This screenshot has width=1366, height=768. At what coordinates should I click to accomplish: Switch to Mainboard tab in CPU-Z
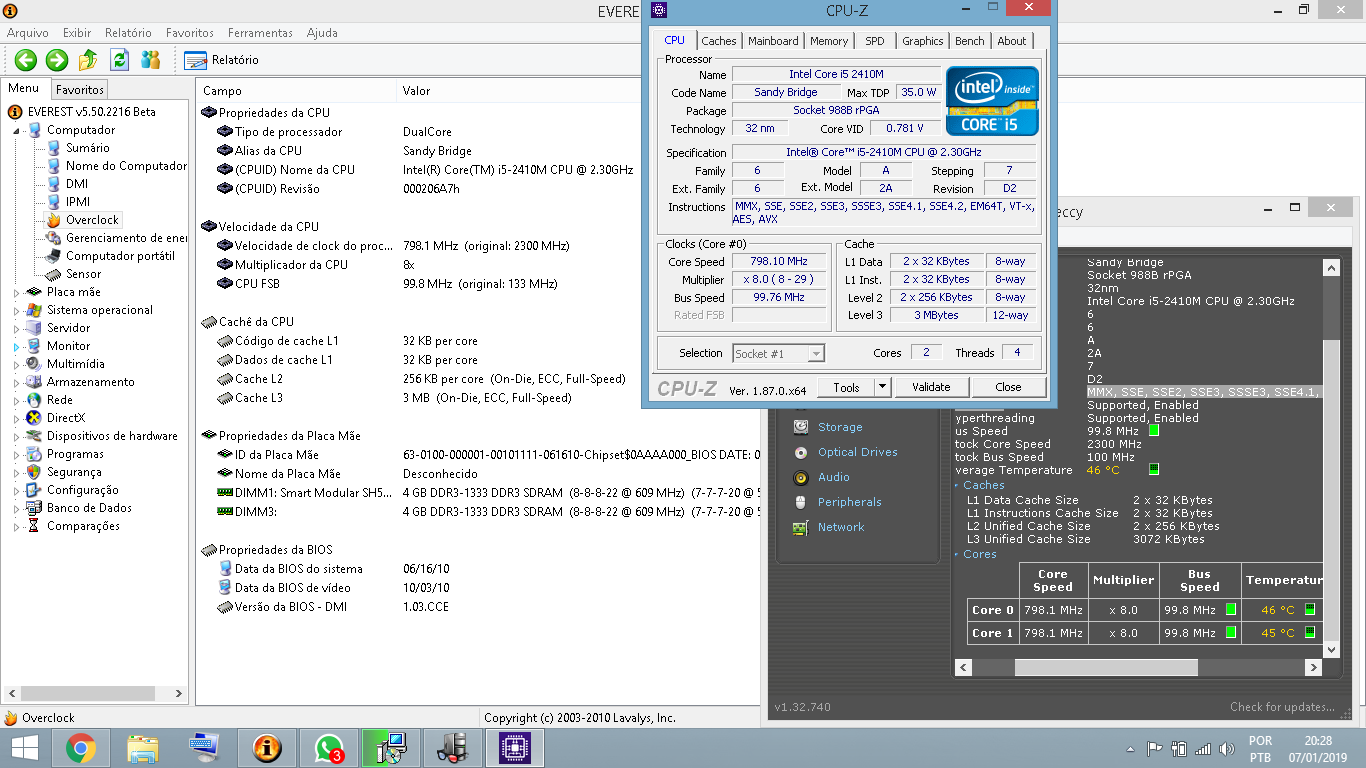(773, 41)
